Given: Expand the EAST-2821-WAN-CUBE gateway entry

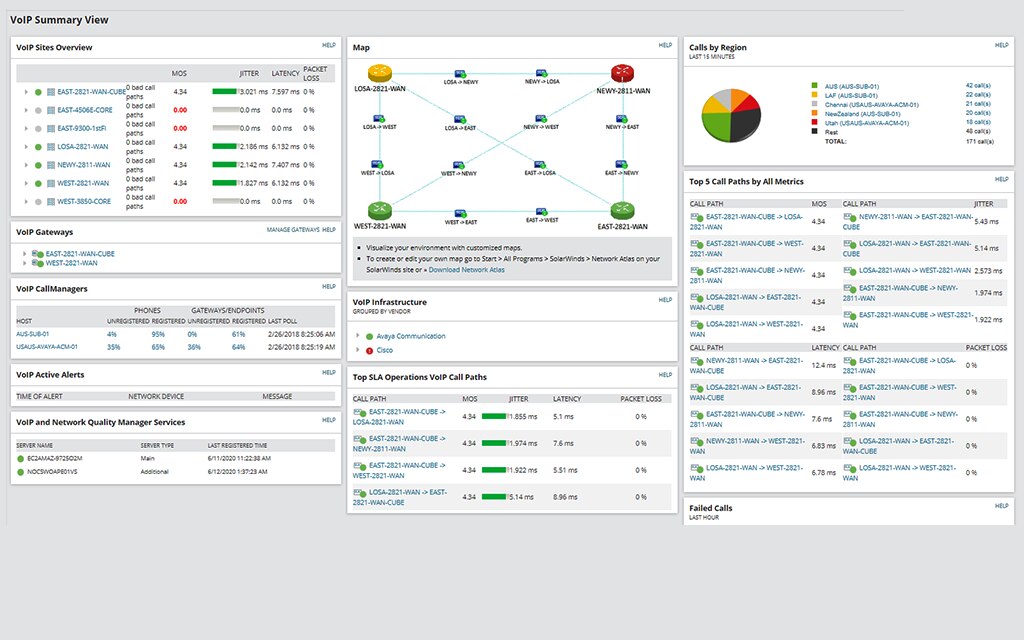Looking at the screenshot, I should pyautogui.click(x=25, y=254).
